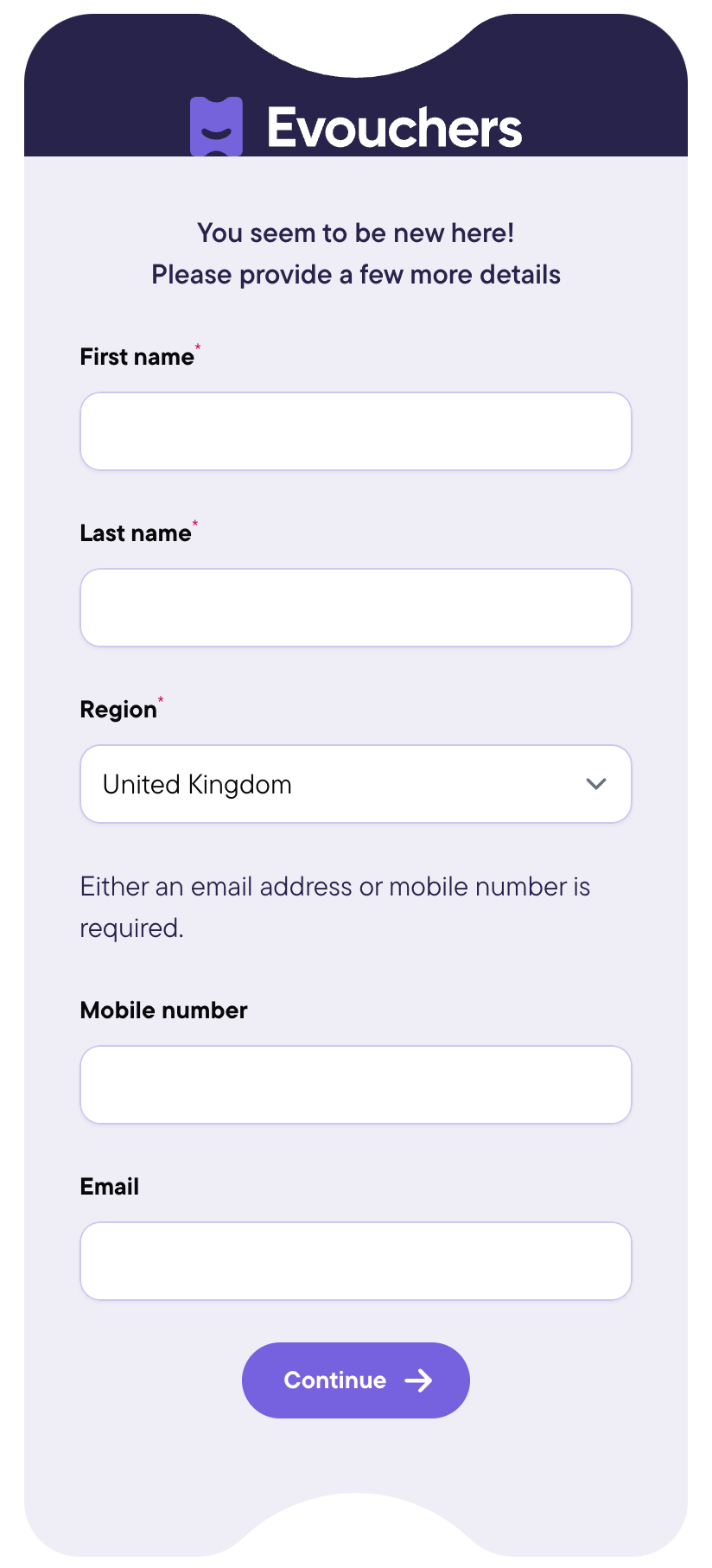Click the "You seem to be new here!" heading
The height and width of the screenshot is (1568, 712).
pyautogui.click(x=356, y=233)
